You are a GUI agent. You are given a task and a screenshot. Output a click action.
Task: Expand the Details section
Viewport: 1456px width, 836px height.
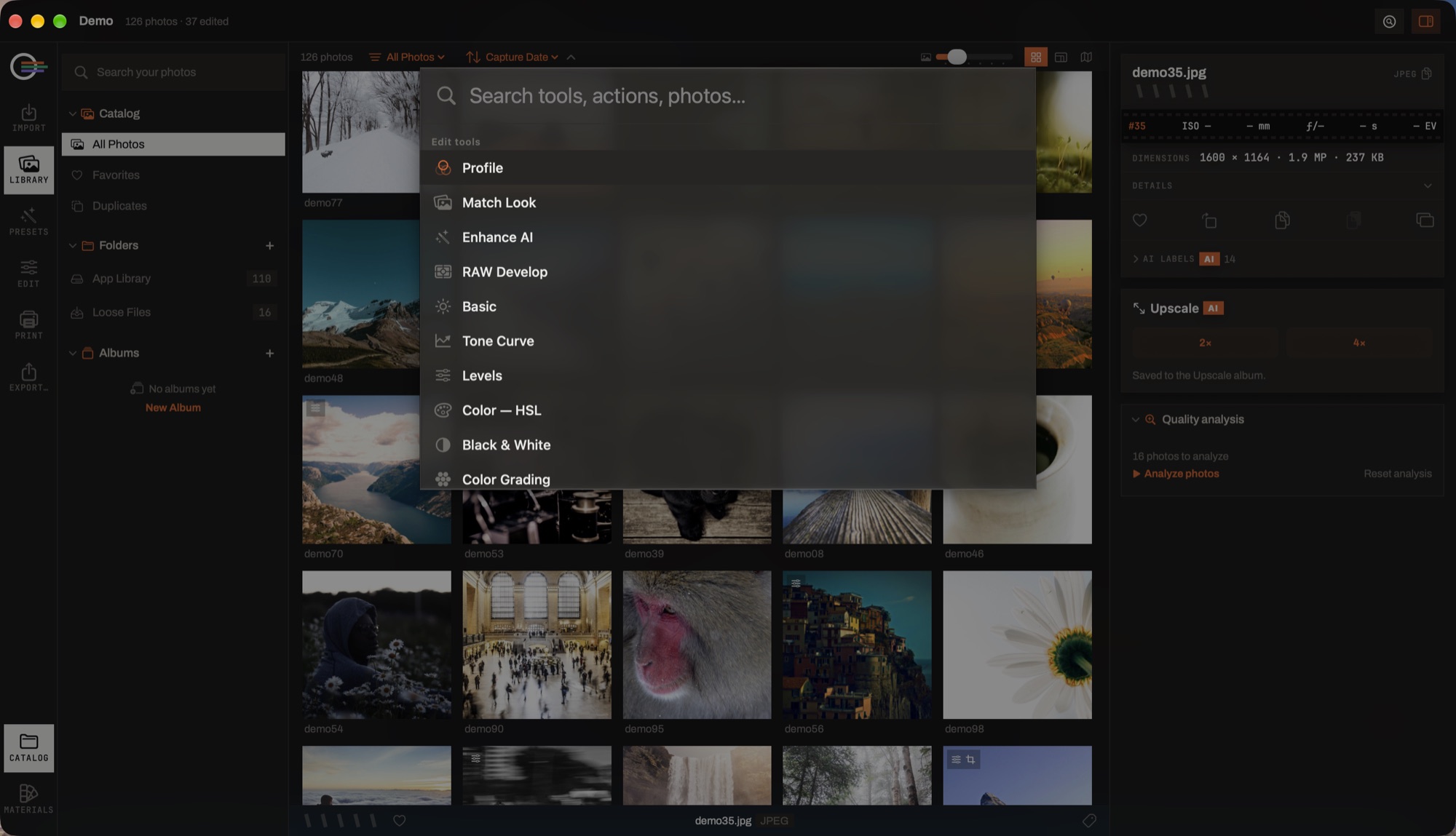tap(1282, 186)
